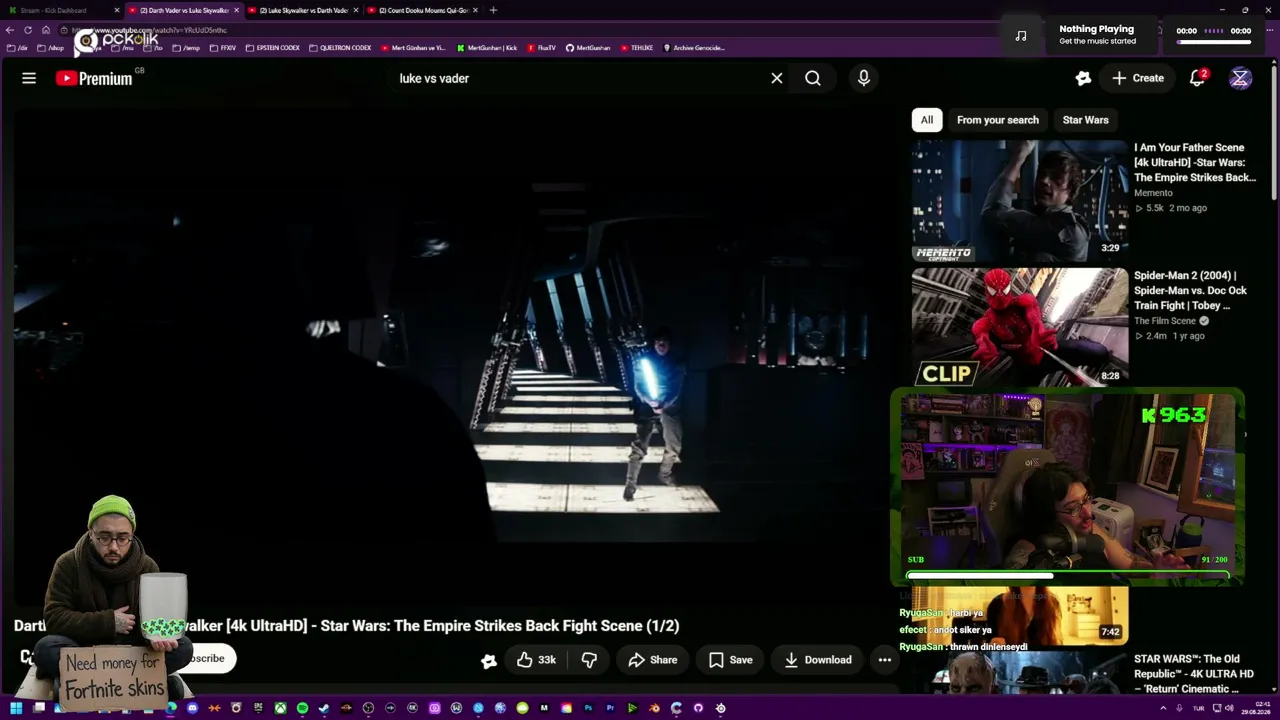Open MertGunhan | Kick bookmark

(487, 48)
